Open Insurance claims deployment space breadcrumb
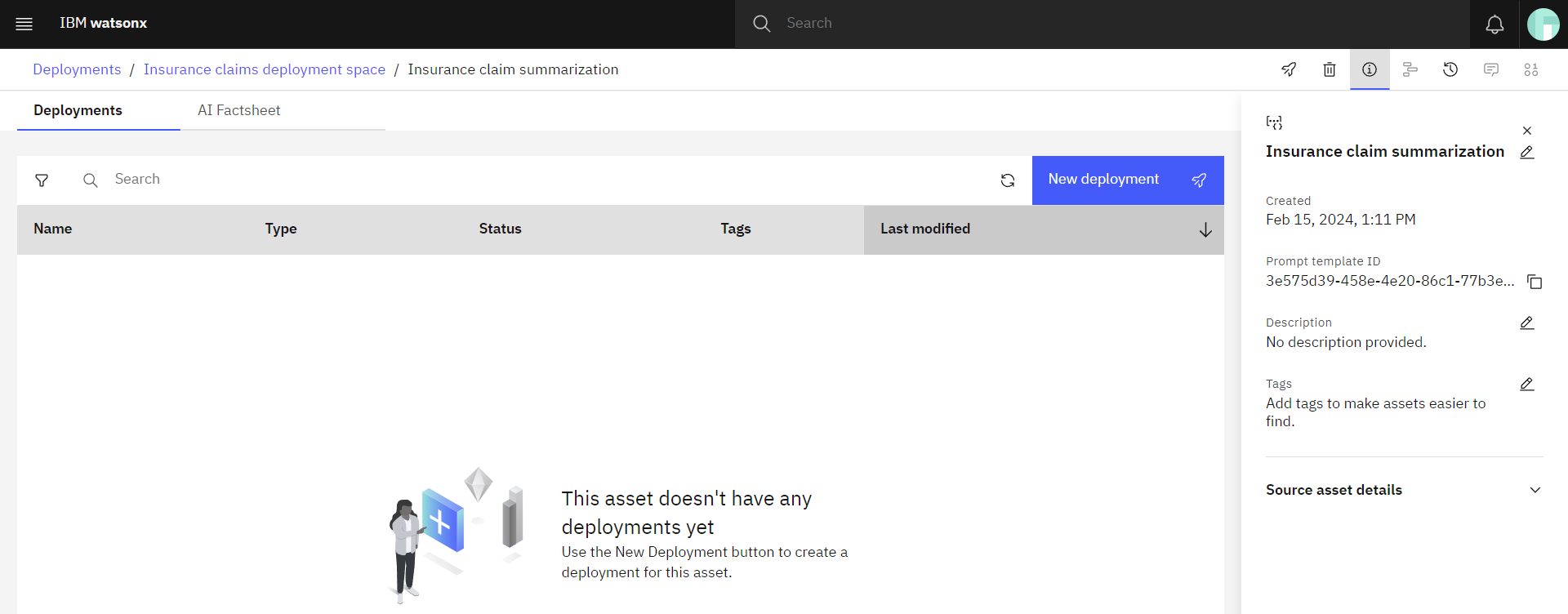Image resolution: width=1568 pixels, height=614 pixels. pos(265,69)
